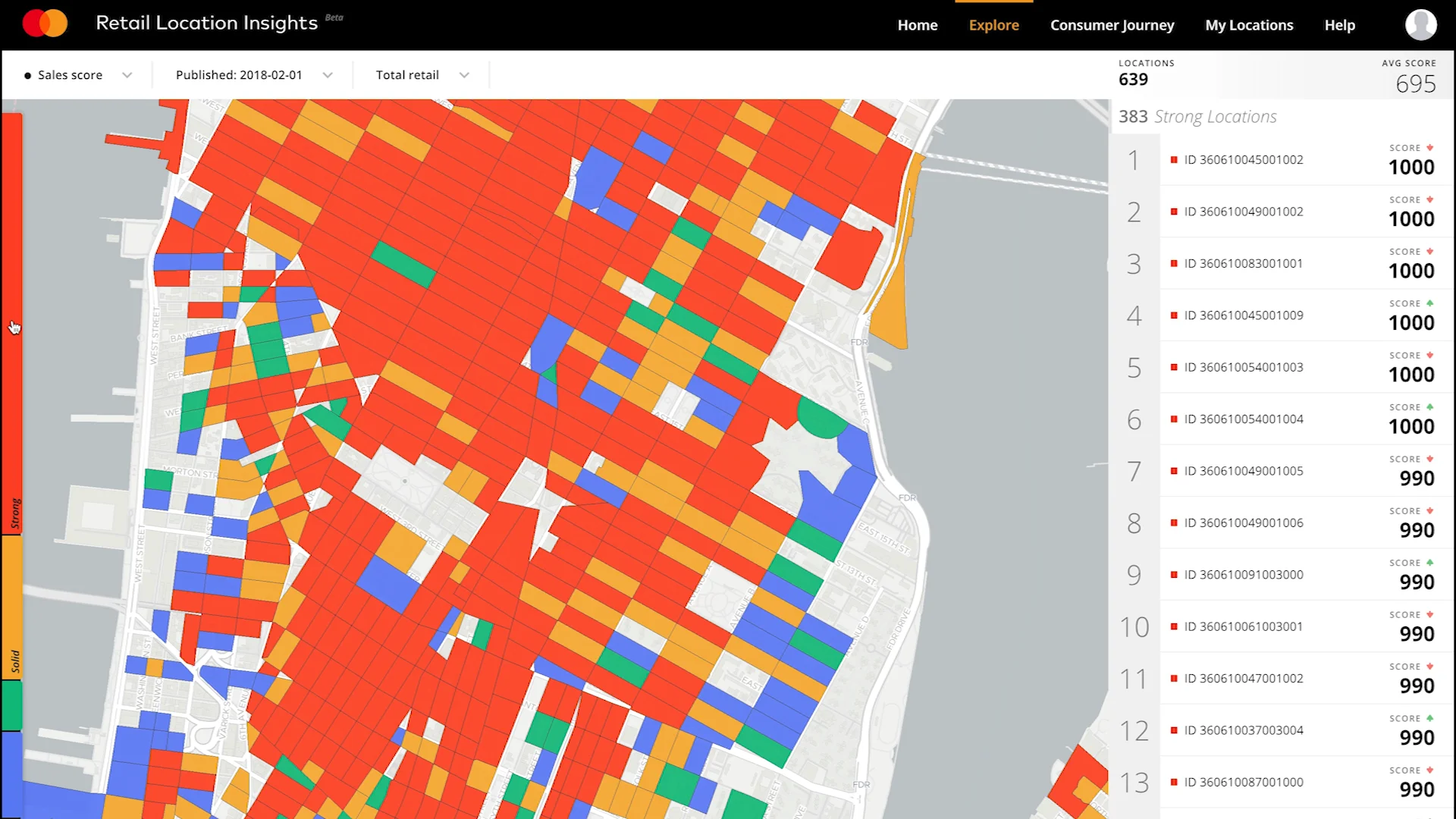Click the red marker icon beside ID 360610045001002
Viewport: 1456px width, 819px height.
[x=1173, y=159]
